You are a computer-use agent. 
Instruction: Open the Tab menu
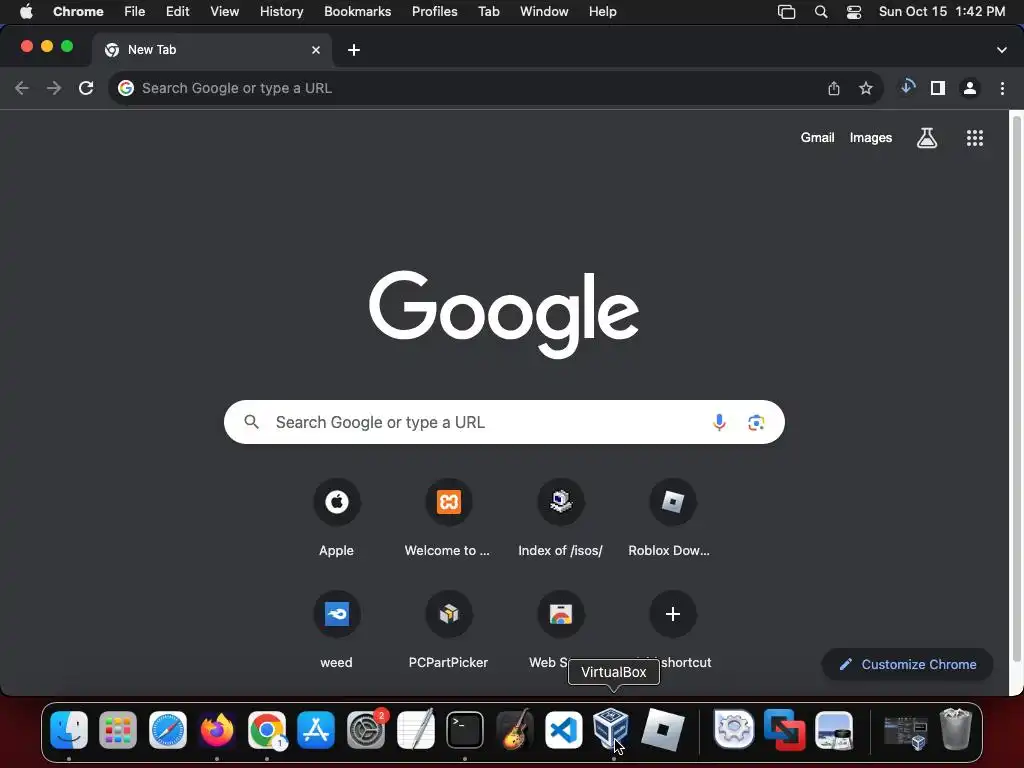click(488, 12)
